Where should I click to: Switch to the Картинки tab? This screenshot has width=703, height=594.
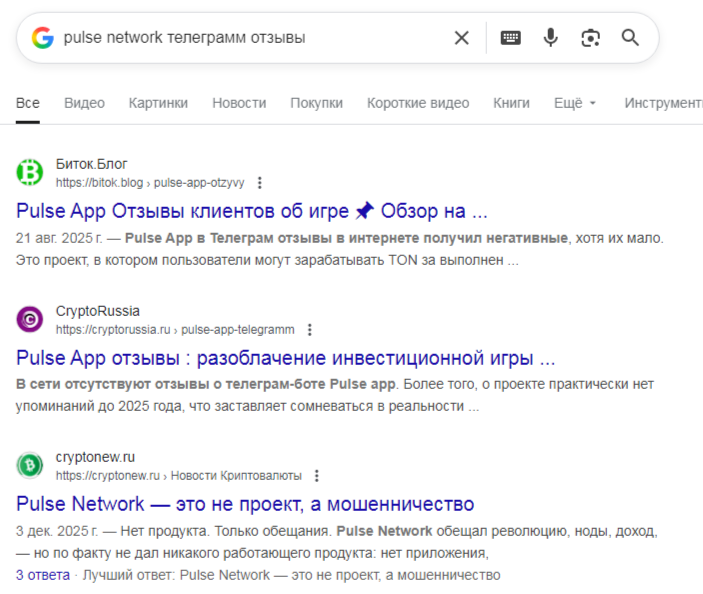pyautogui.click(x=158, y=103)
